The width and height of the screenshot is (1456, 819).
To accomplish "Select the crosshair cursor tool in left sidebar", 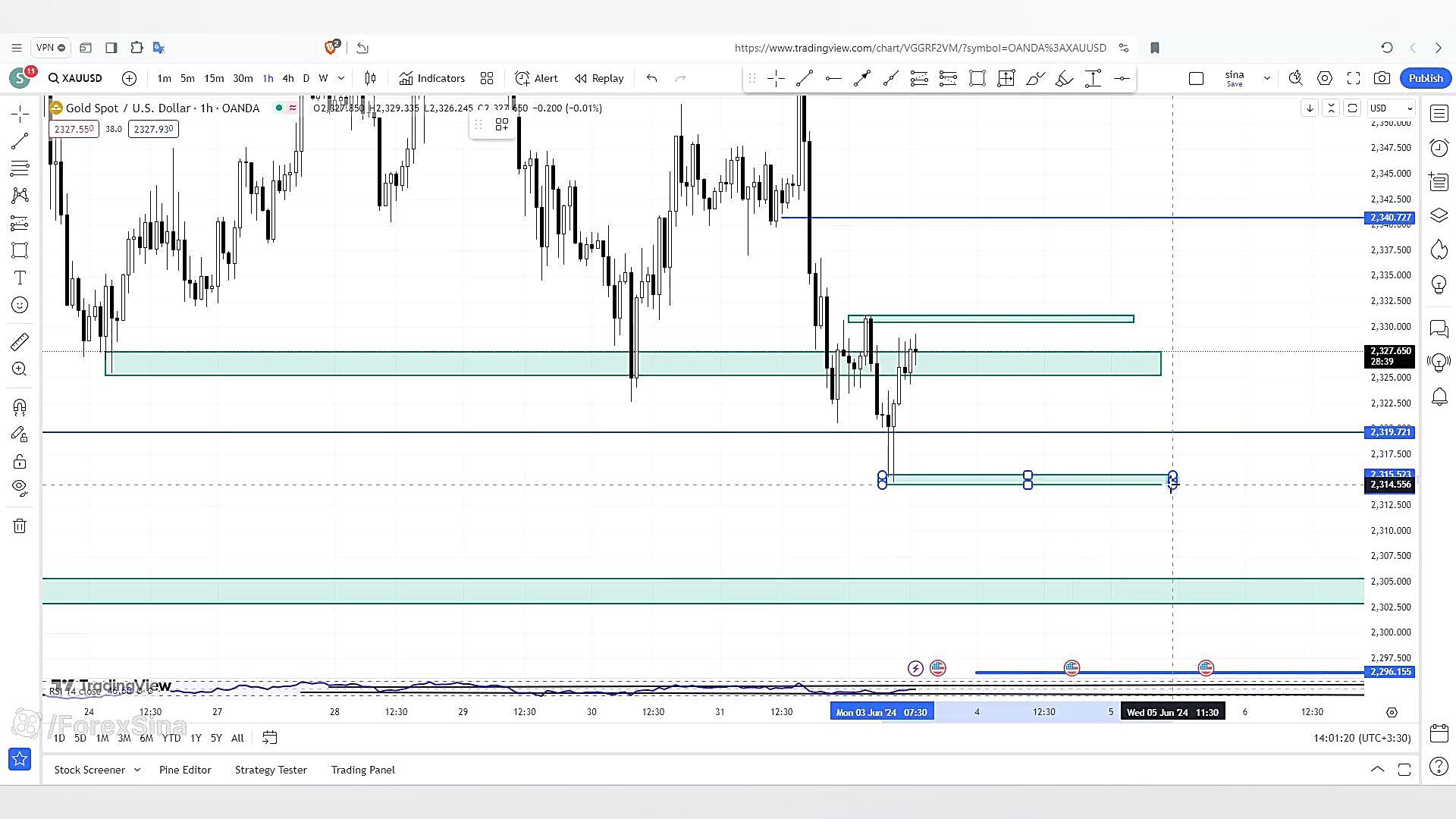I will pyautogui.click(x=20, y=115).
